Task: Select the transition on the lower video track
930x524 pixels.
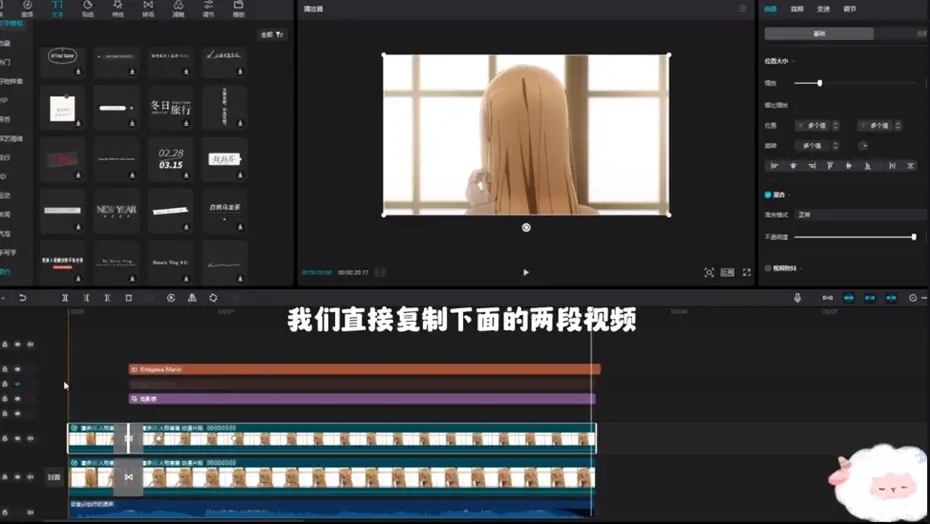Action: click(x=129, y=477)
